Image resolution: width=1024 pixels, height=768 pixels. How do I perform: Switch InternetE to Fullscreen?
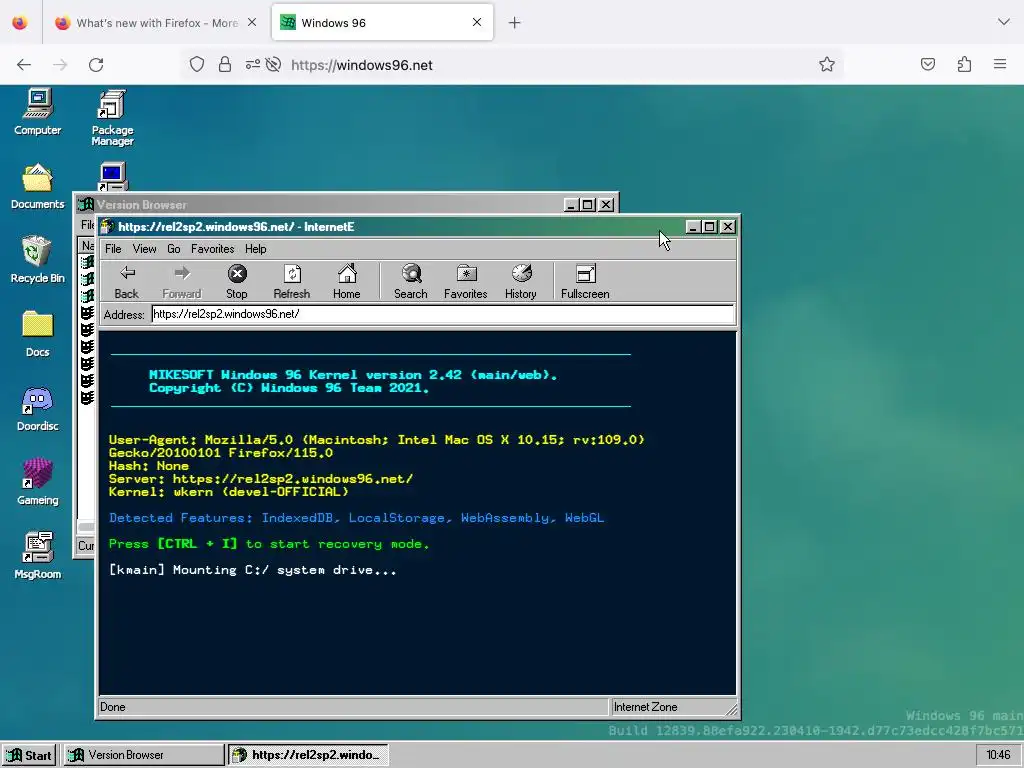pos(585,281)
